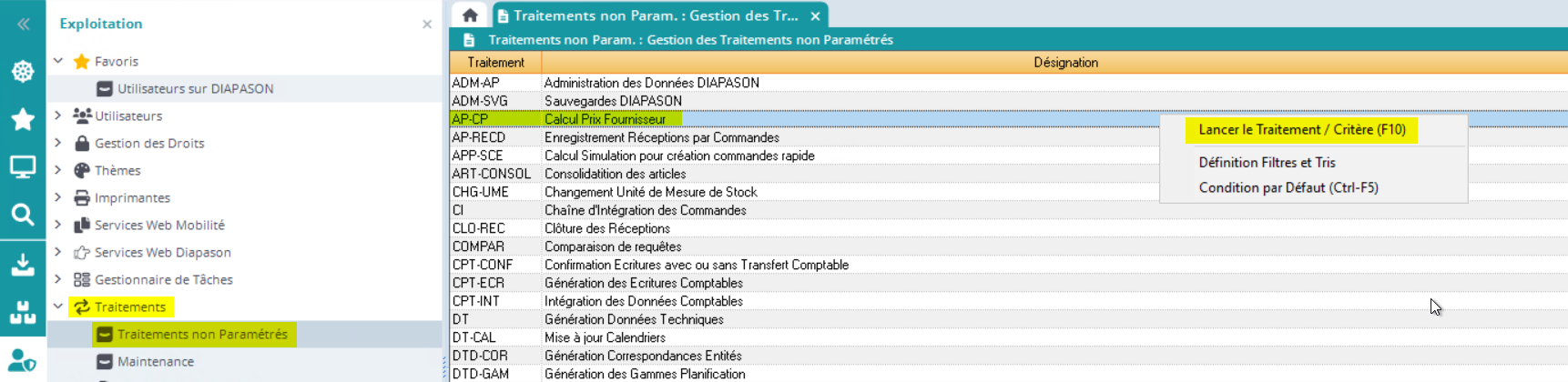Expand the Utilisateurs tree node

coord(58,116)
